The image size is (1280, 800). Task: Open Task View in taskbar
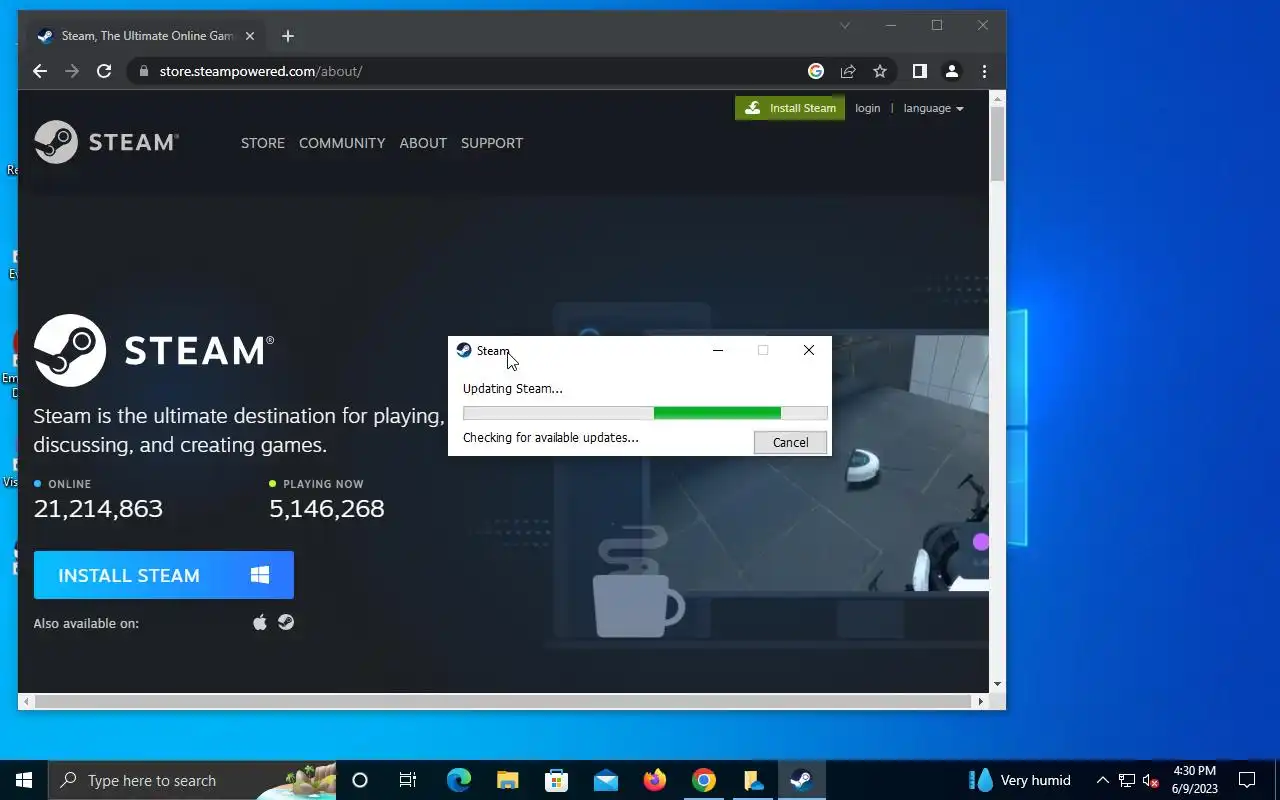click(408, 780)
